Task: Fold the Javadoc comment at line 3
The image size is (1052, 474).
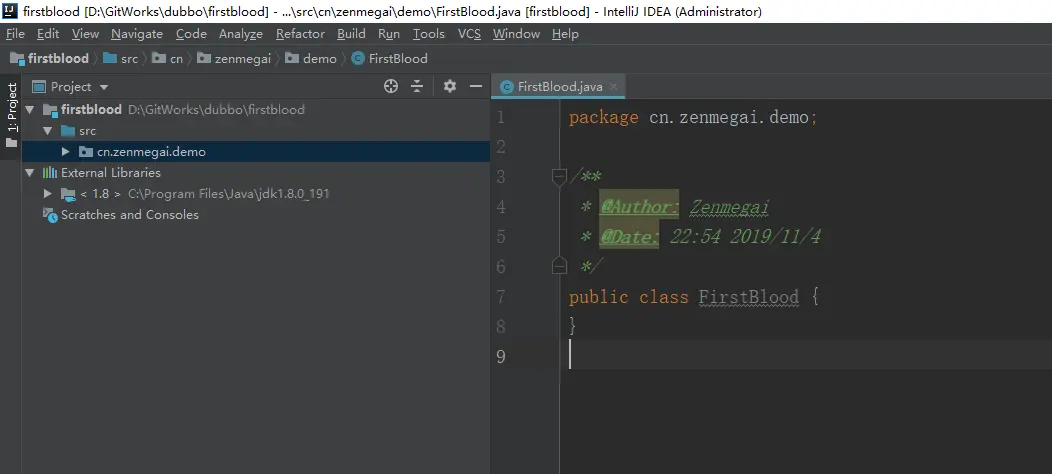Action: click(559, 177)
